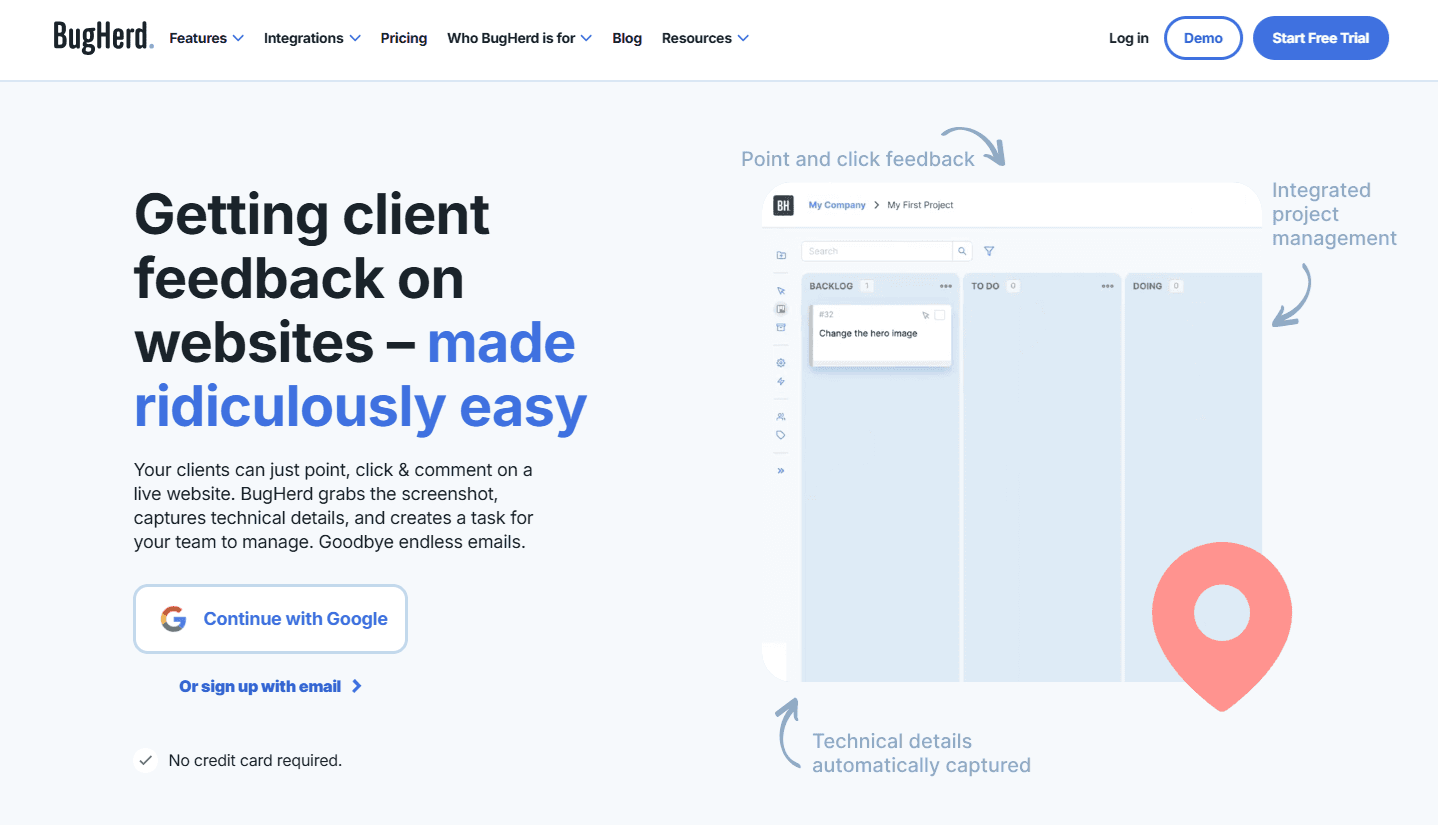Click the #32 task number
The width and height of the screenshot is (1438, 825).
click(x=826, y=315)
